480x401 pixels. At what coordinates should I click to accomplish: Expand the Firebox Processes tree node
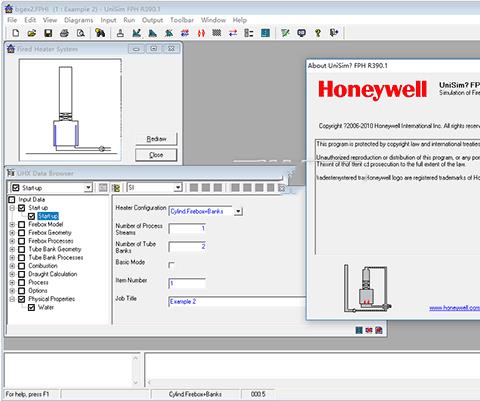pyautogui.click(x=12, y=241)
